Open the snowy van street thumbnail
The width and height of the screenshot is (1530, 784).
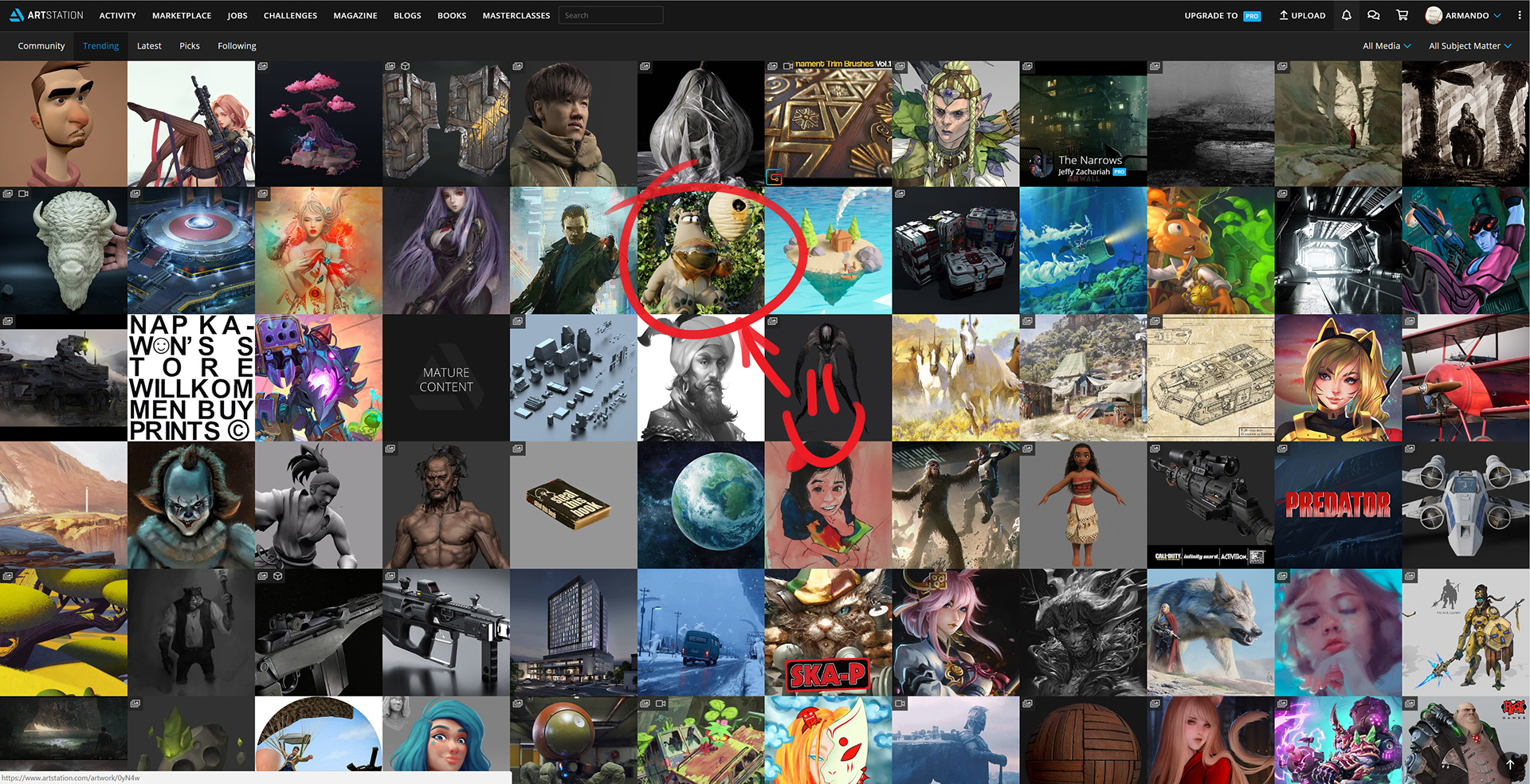click(x=701, y=633)
